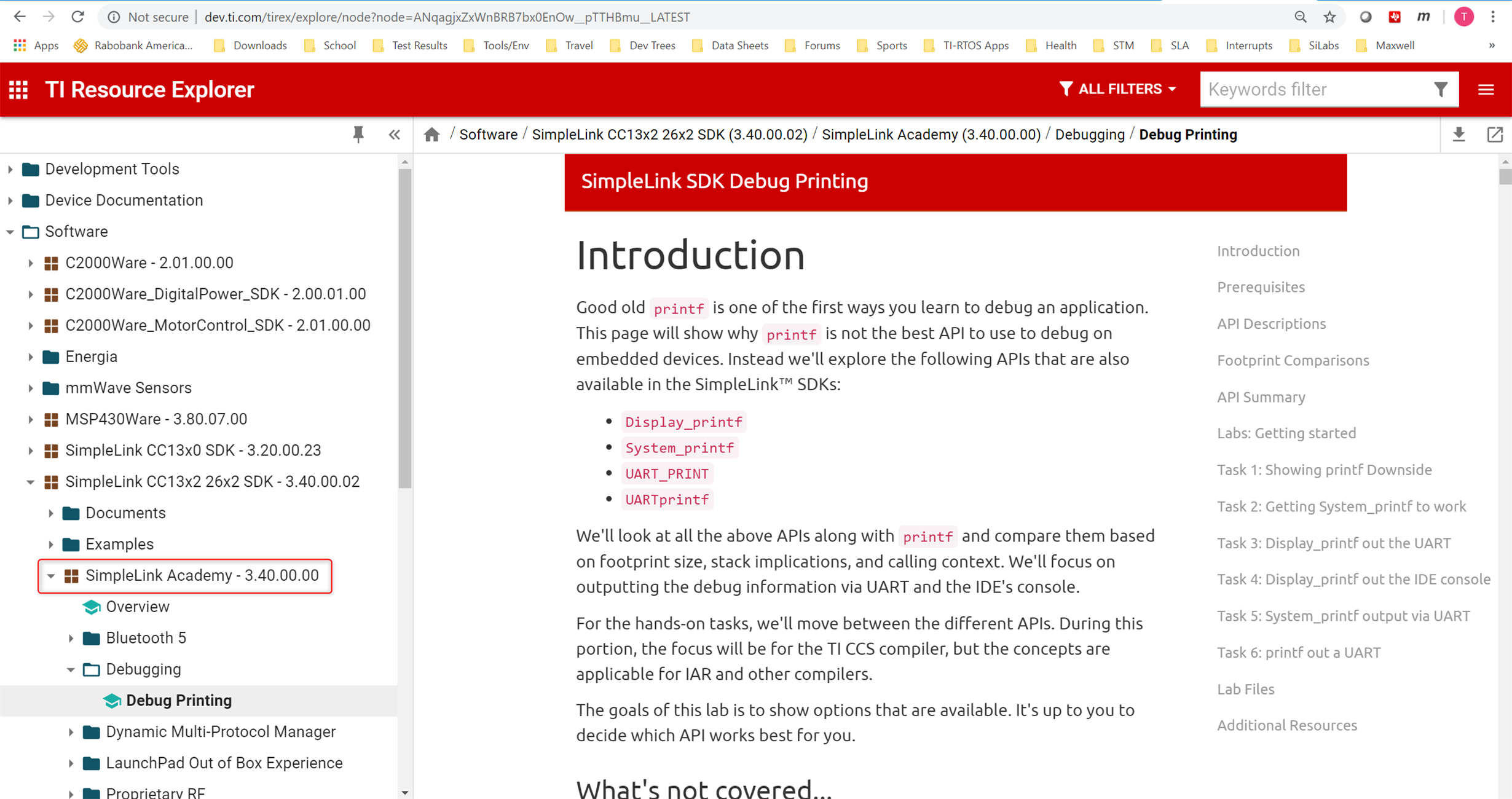Jump to Task 3: Display_printf out the UART

[1334, 543]
